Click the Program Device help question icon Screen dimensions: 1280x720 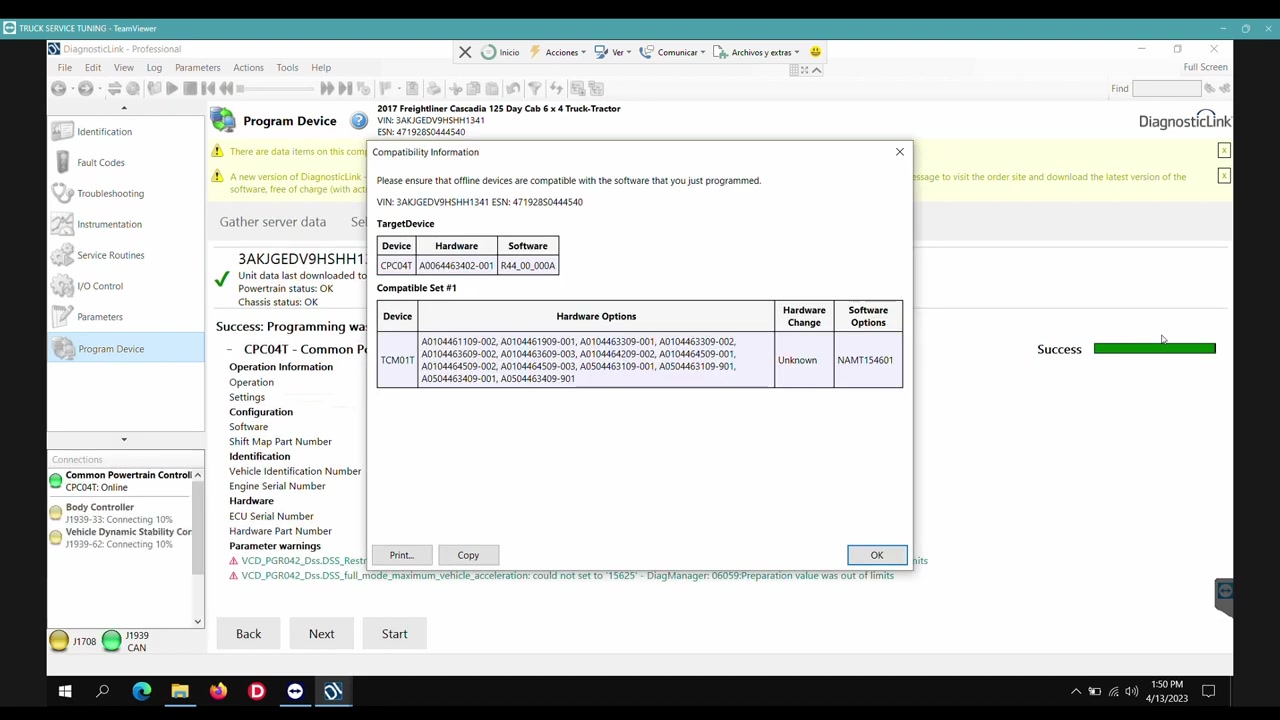[359, 121]
